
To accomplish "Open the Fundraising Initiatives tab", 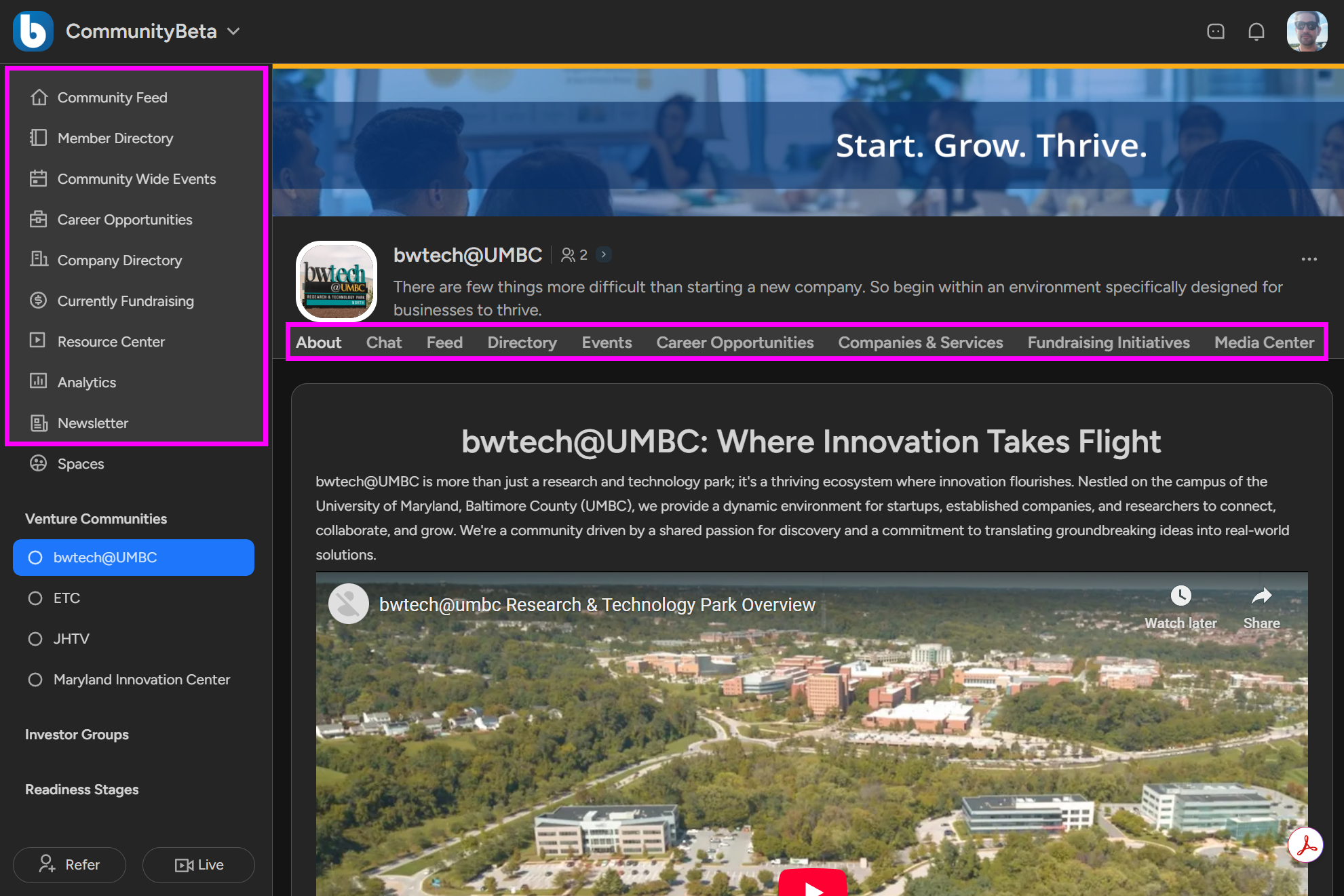I will point(1109,343).
